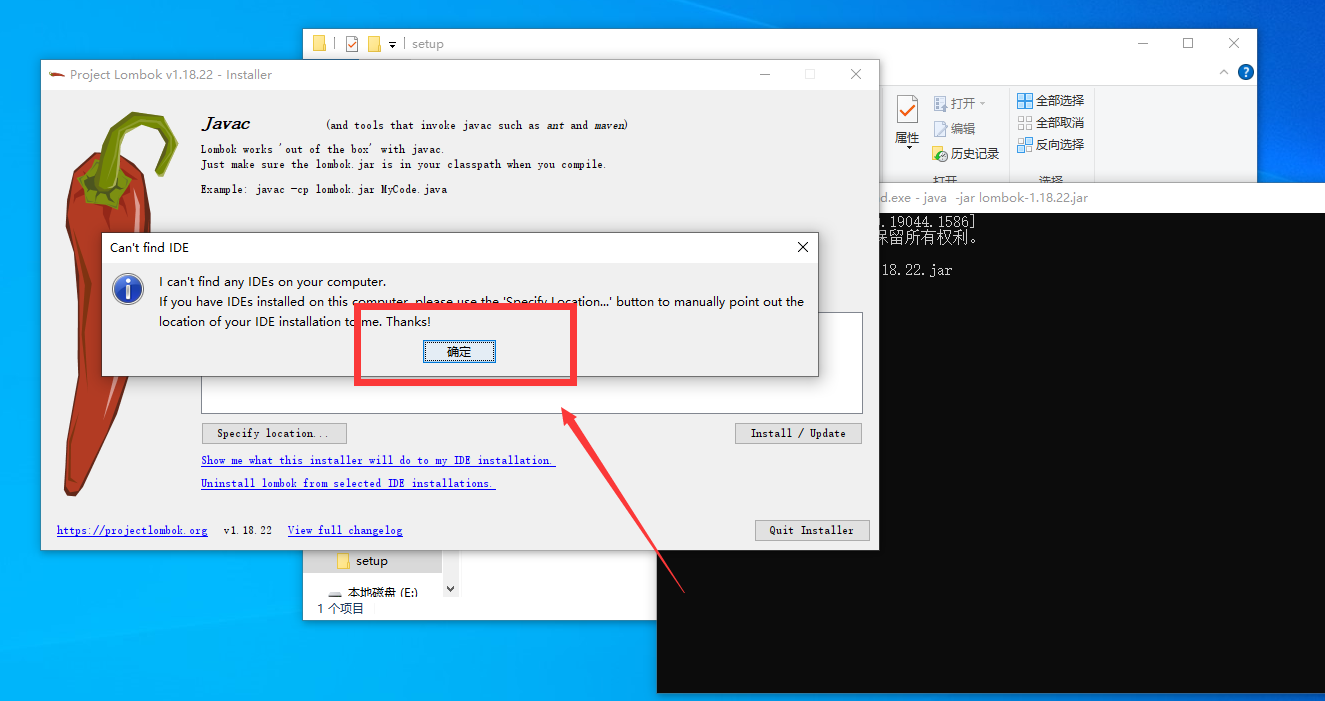Click the '1 个项目' status bar text
Screen dimensions: 1325x701
(341, 608)
